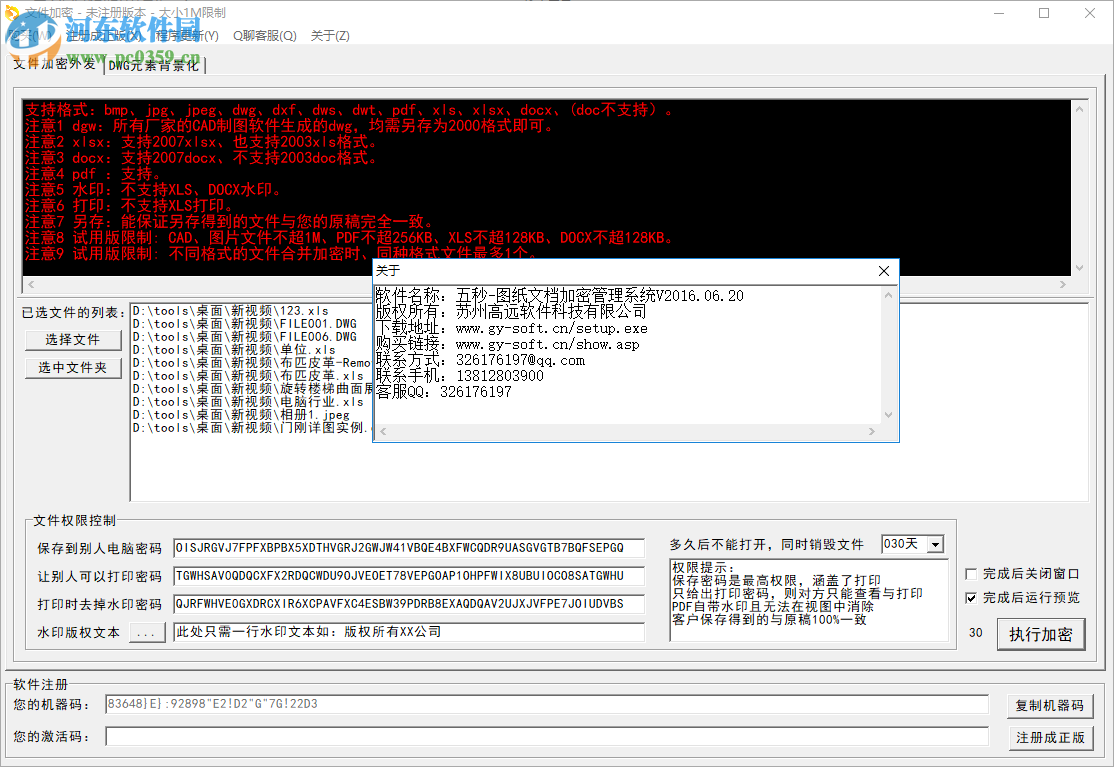
Task: Click the 注意5 水印 note line
Action: pyautogui.click(x=154, y=190)
